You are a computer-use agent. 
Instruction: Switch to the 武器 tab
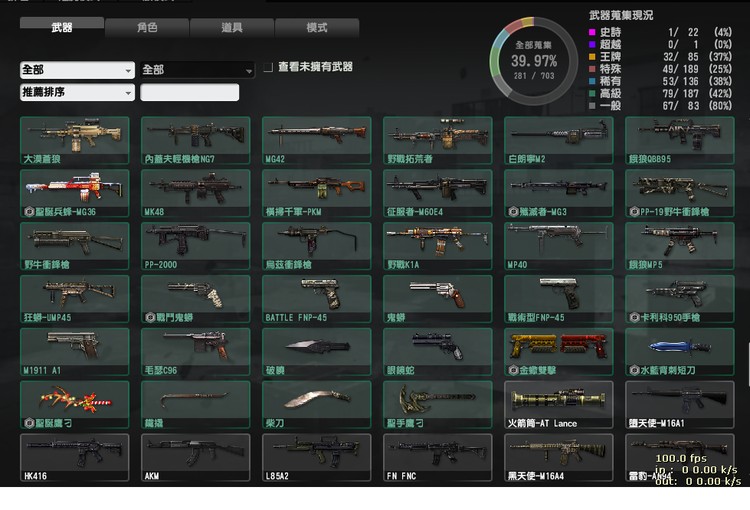(62, 27)
